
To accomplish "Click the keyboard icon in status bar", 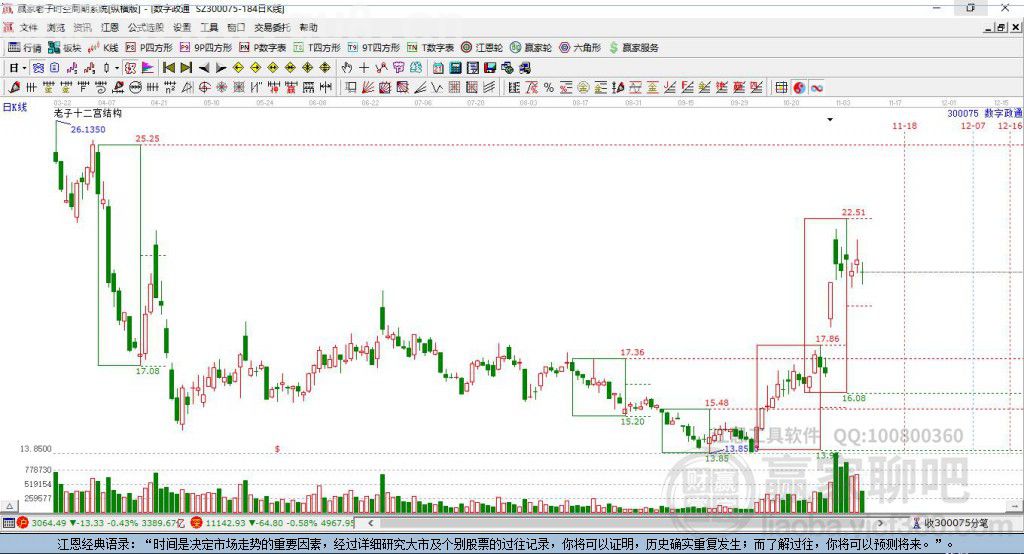I will tap(8, 523).
